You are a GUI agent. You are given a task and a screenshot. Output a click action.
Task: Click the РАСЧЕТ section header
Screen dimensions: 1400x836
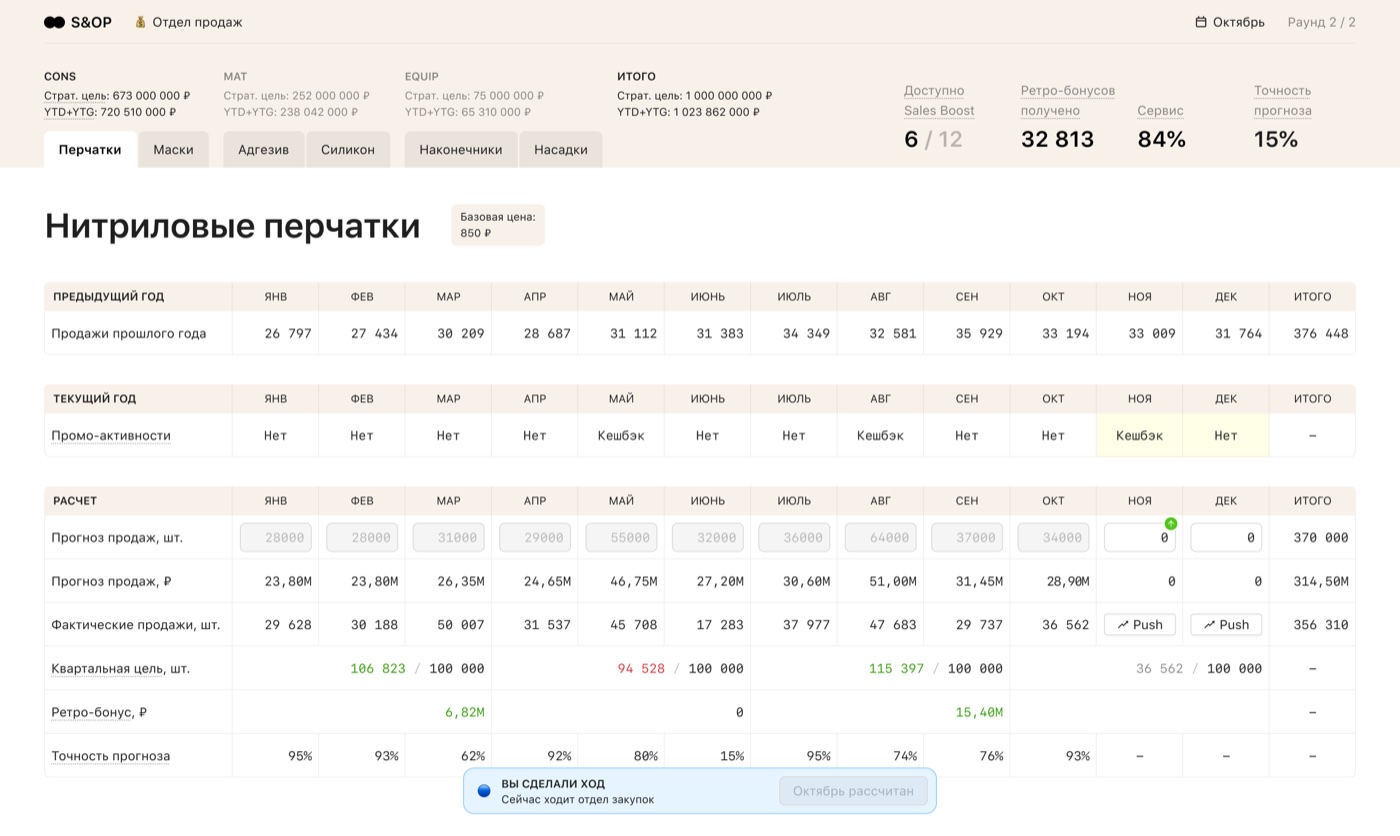pyautogui.click(x=75, y=501)
